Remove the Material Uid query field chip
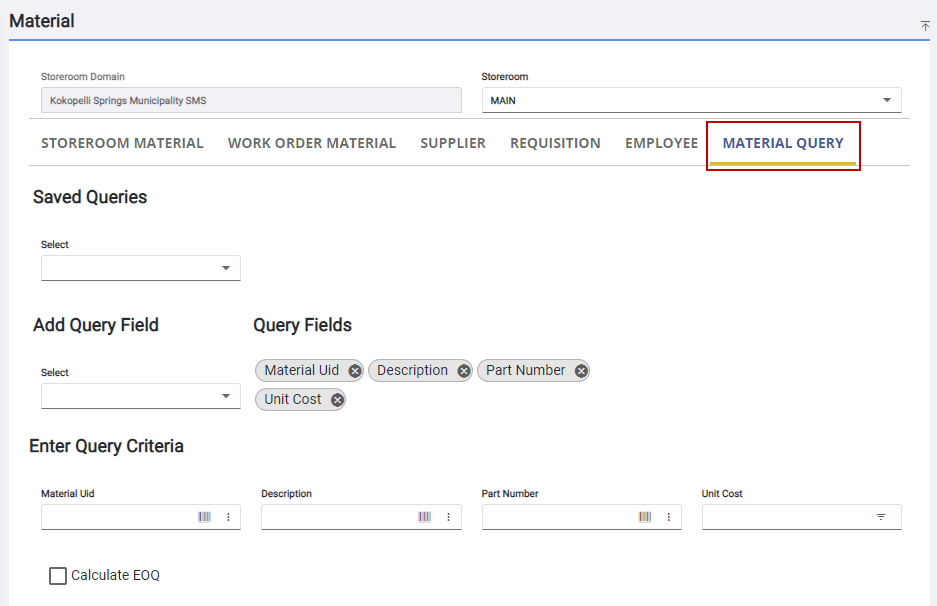Screen dimensions: 937x606 coord(355,370)
